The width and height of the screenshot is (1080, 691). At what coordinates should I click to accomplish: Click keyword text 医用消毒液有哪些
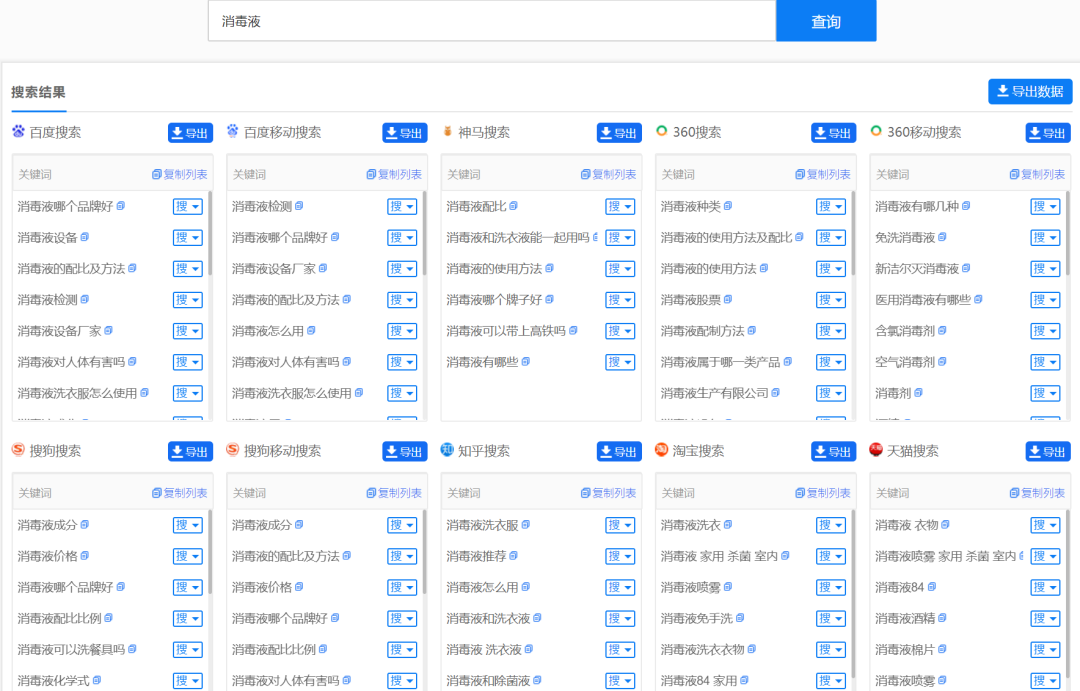click(922, 299)
